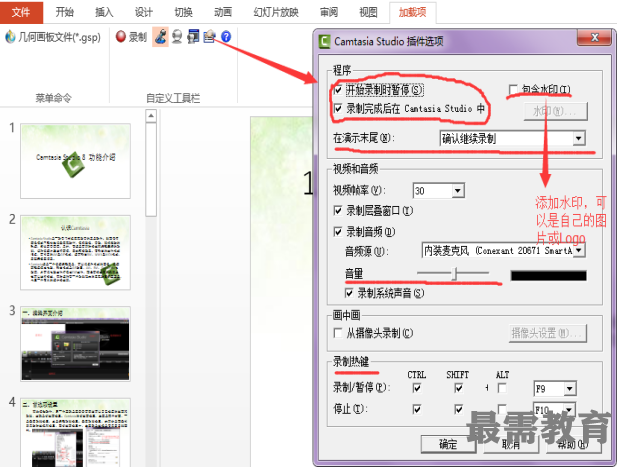Open the camera preview toolbar icon
The image size is (618, 467).
pos(193,37)
